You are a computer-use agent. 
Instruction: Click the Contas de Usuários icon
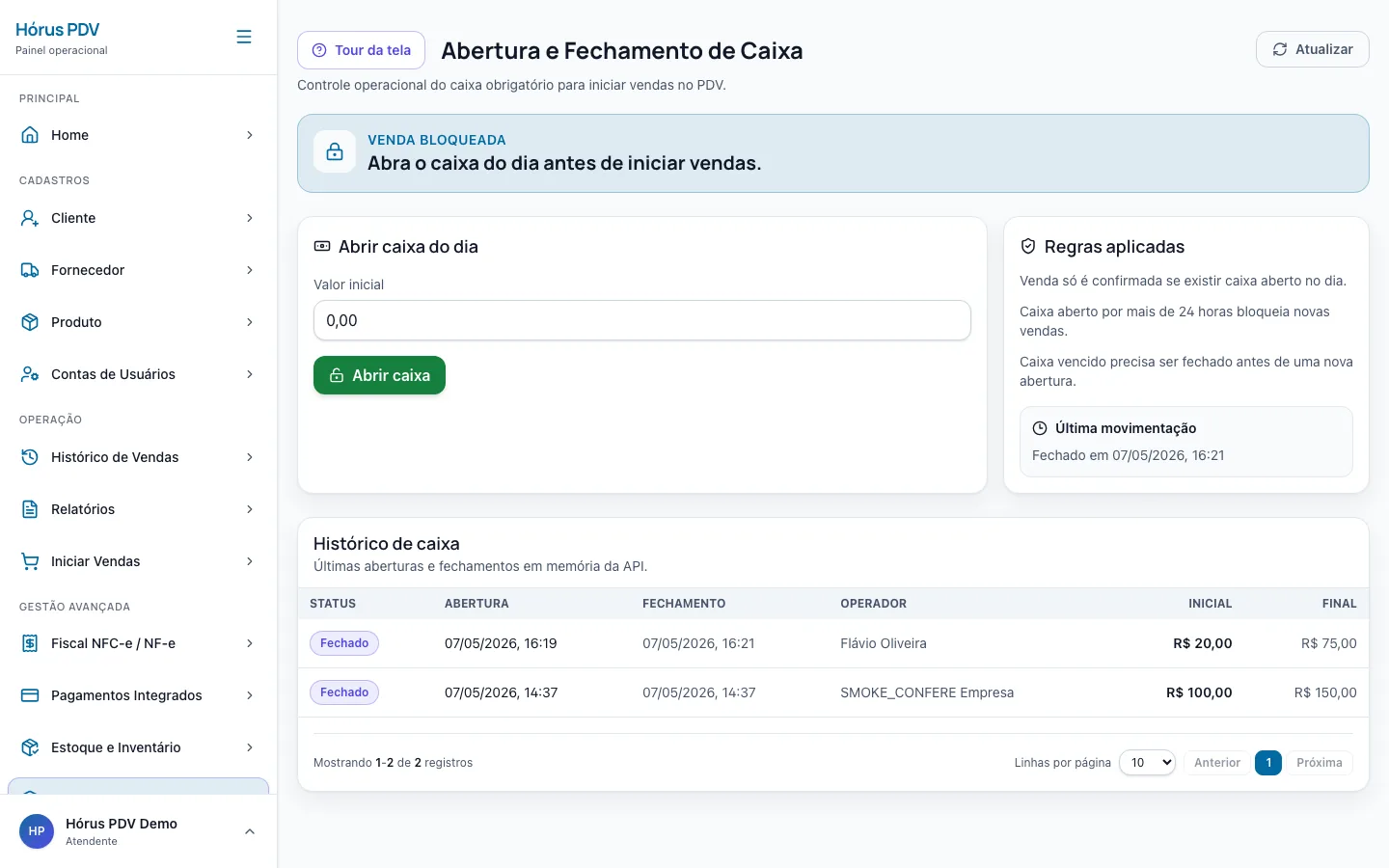click(x=30, y=374)
